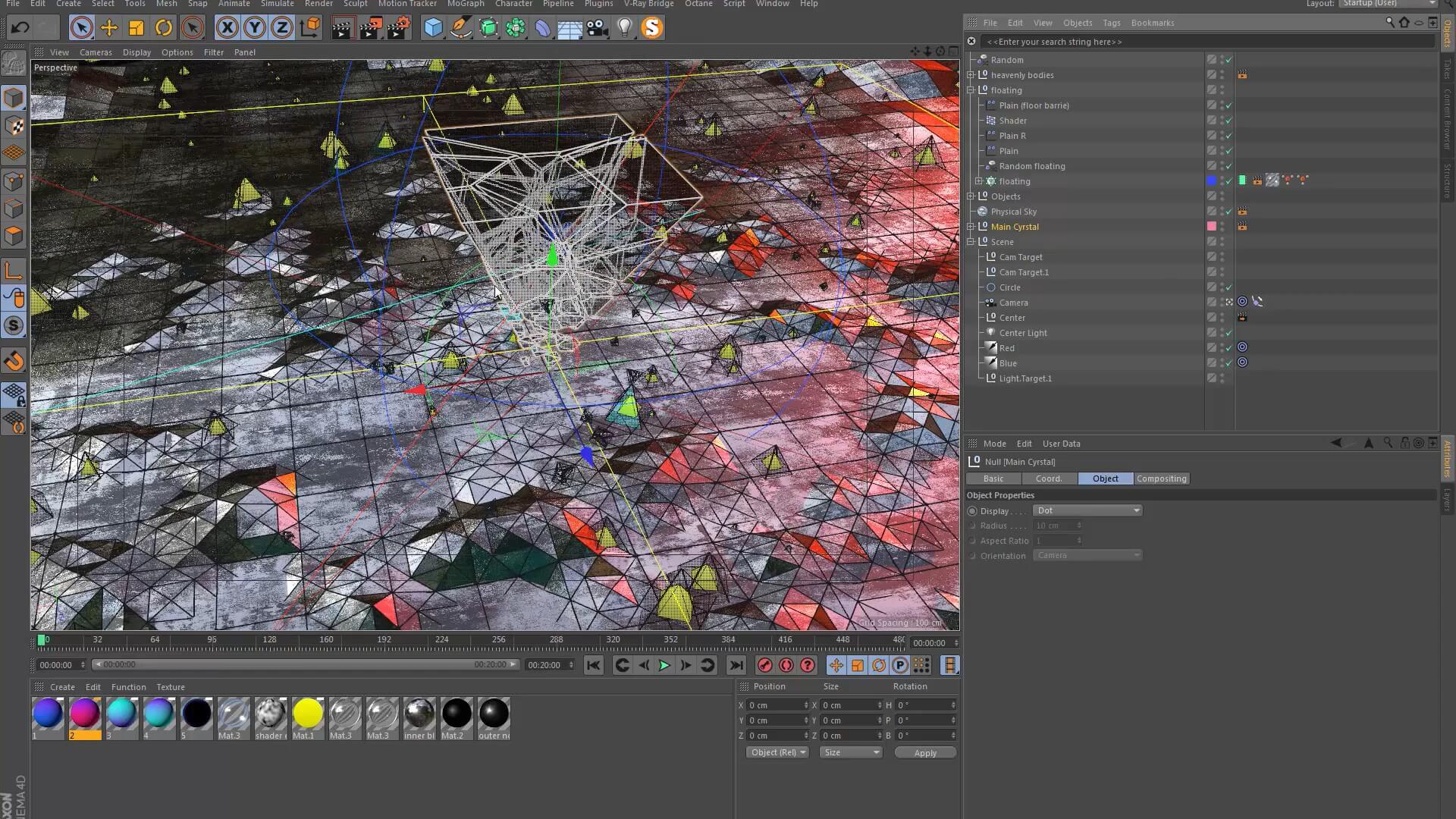This screenshot has width=1456, height=819.
Task: Select the Move tool in top toolbar
Action: pyautogui.click(x=108, y=28)
